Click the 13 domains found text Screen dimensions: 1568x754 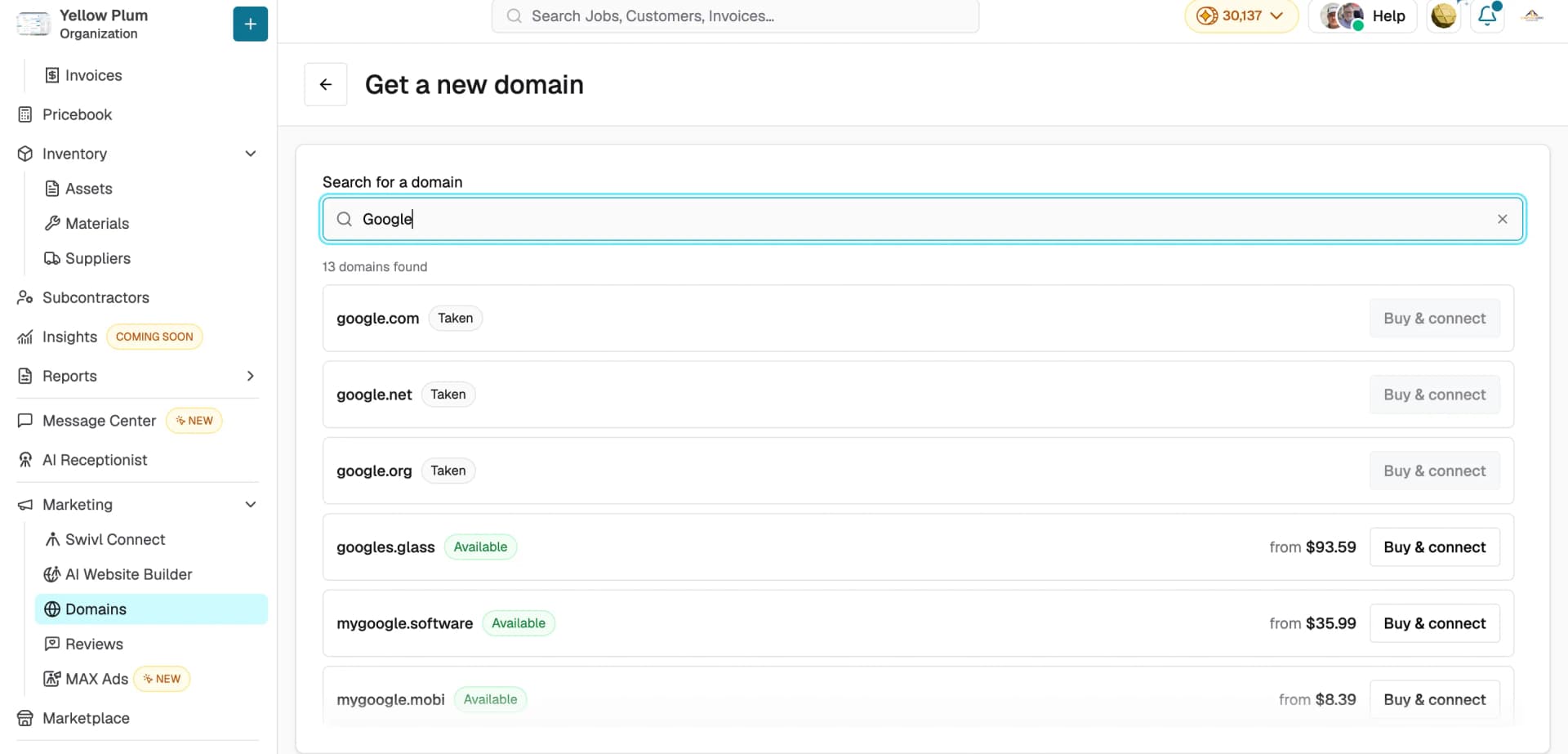[x=375, y=266]
